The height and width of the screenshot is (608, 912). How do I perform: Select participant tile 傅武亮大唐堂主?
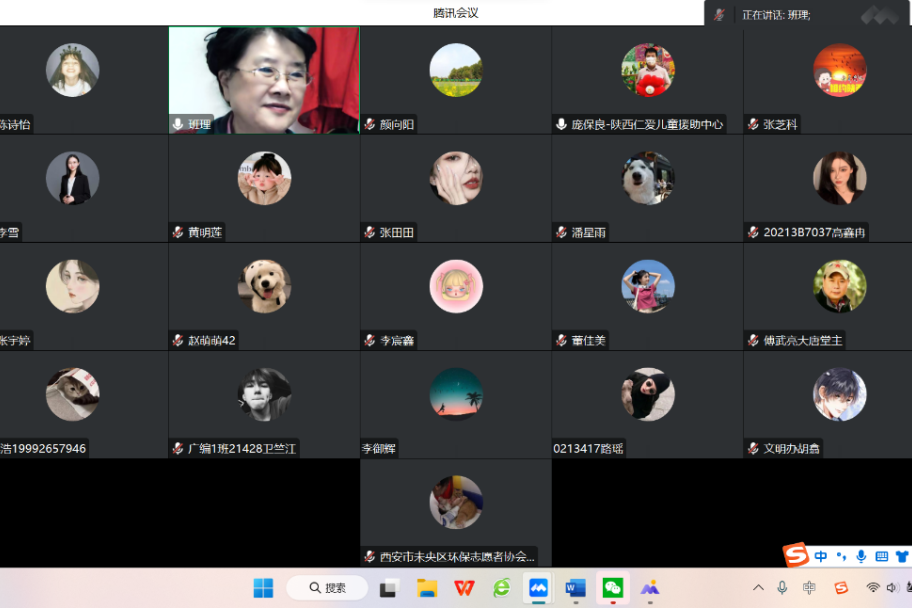coord(839,296)
